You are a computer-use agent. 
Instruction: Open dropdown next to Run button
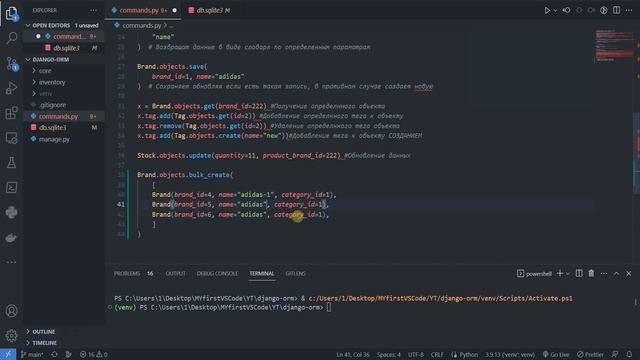[555, 11]
